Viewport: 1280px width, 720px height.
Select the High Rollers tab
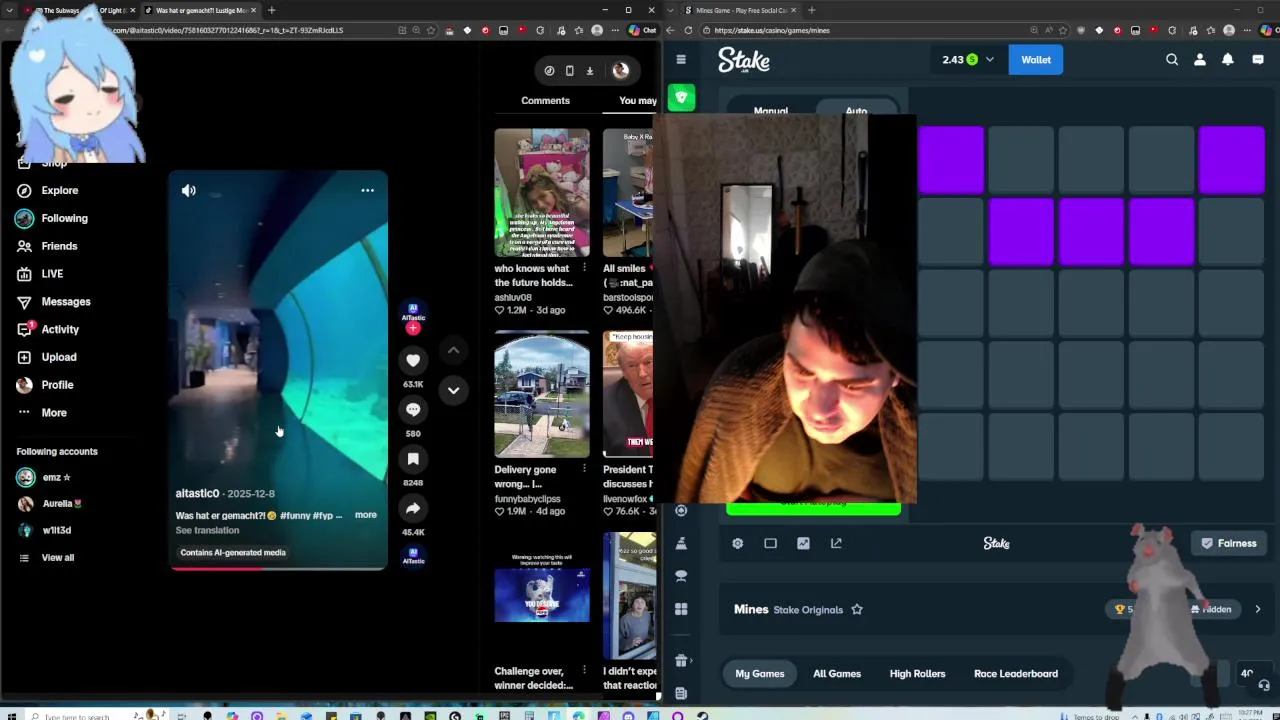[x=917, y=674]
